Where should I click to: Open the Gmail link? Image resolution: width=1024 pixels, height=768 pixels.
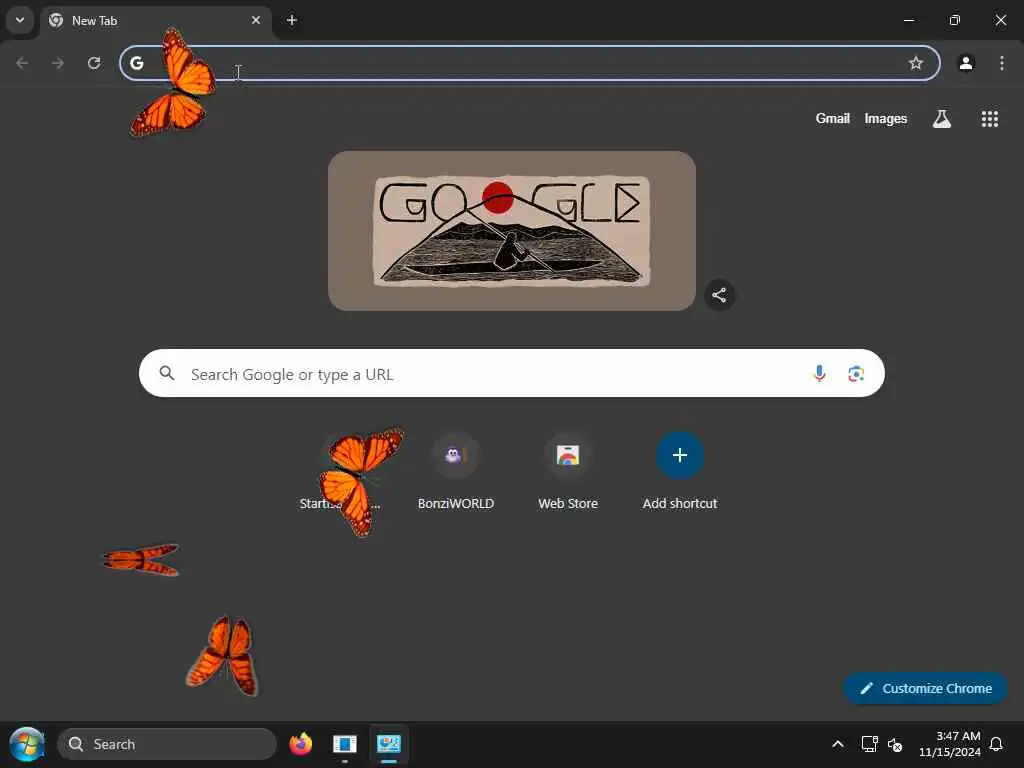832,119
